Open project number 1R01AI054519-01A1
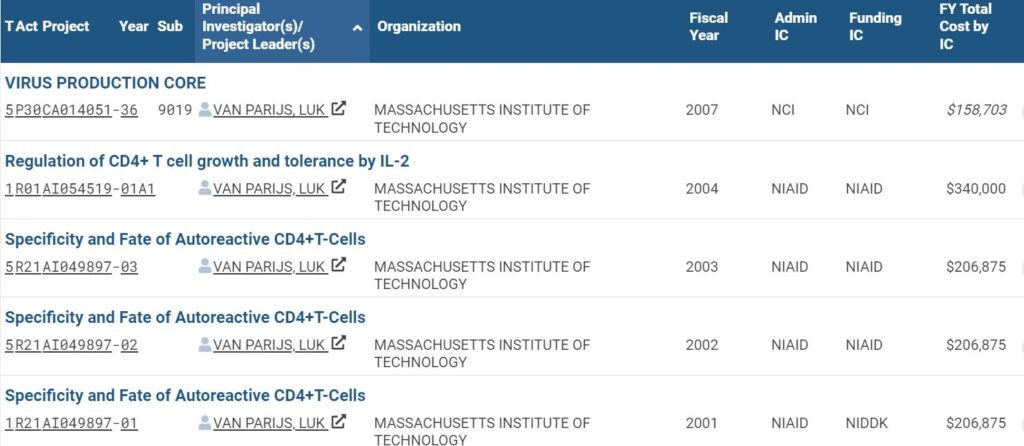This screenshot has height=446, width=1024. click(80, 189)
